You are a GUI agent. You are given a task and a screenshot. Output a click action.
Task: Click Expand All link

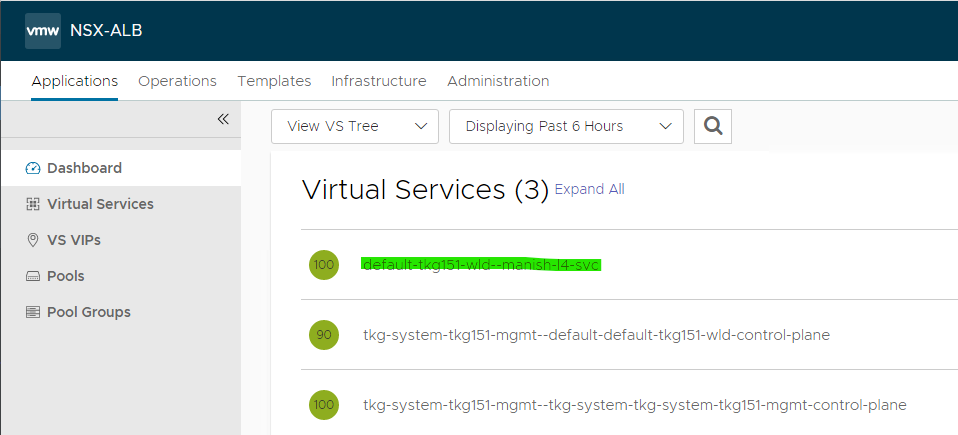coord(589,189)
